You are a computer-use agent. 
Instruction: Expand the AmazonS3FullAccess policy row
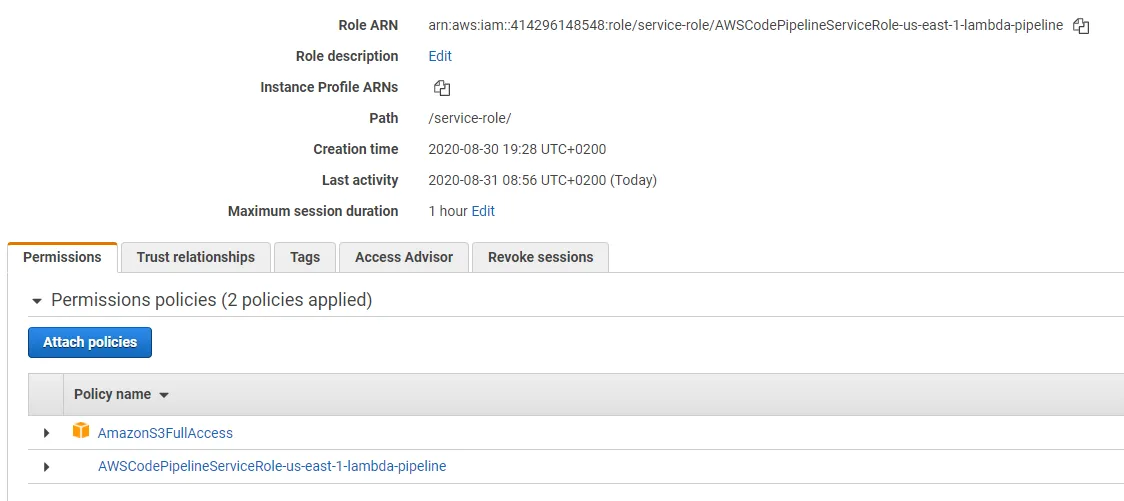(x=47, y=433)
